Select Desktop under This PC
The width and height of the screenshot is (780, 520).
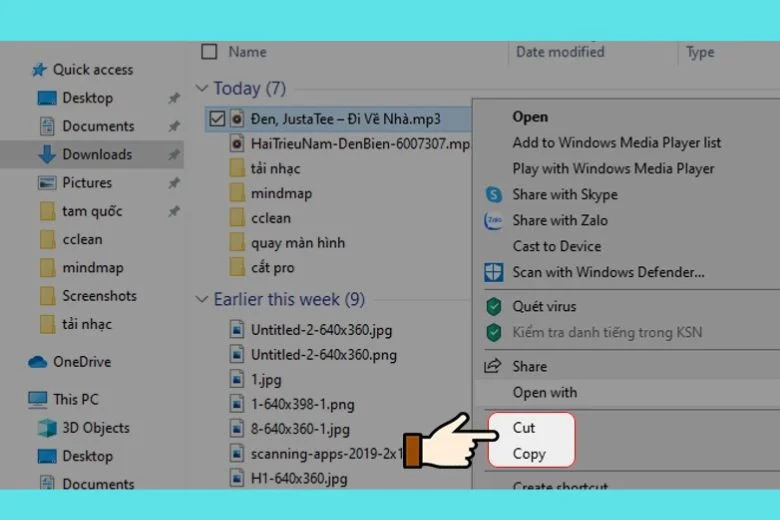click(87, 456)
